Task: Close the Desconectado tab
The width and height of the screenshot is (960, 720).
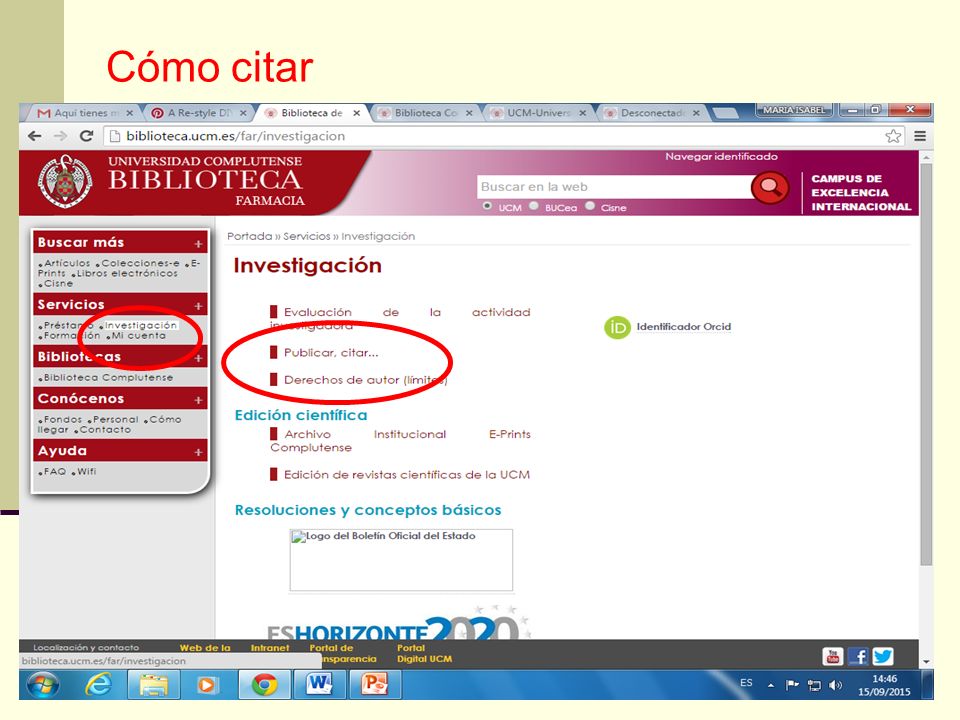Action: click(x=696, y=113)
